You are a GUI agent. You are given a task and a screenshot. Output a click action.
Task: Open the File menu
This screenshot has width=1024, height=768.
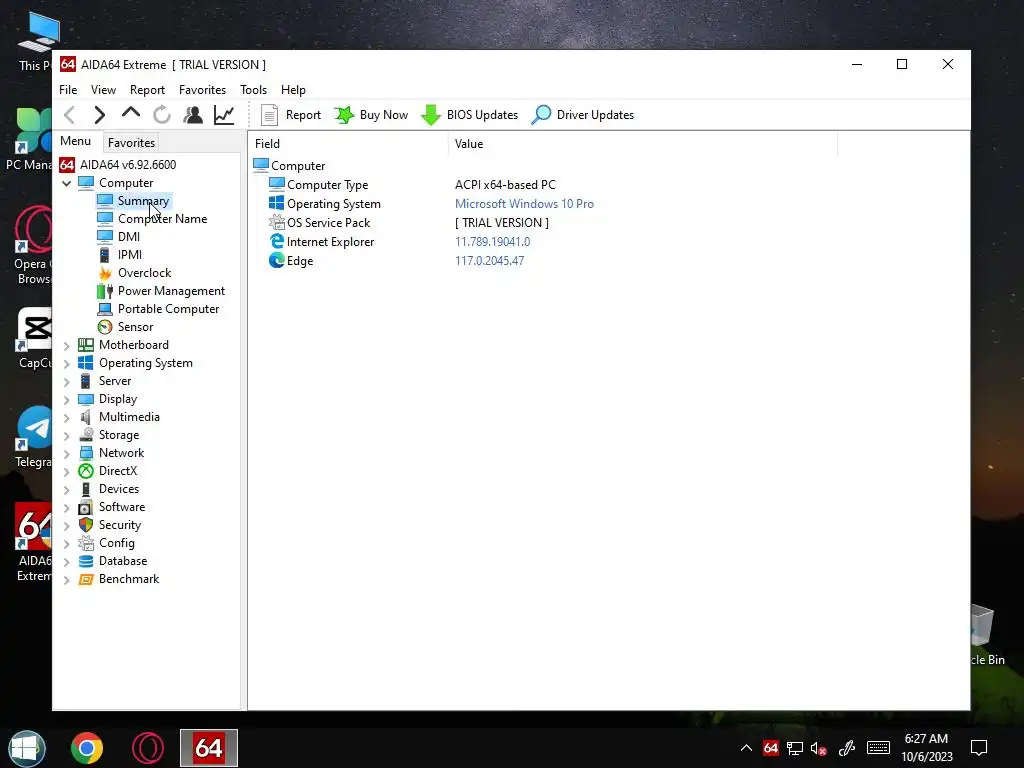click(68, 89)
